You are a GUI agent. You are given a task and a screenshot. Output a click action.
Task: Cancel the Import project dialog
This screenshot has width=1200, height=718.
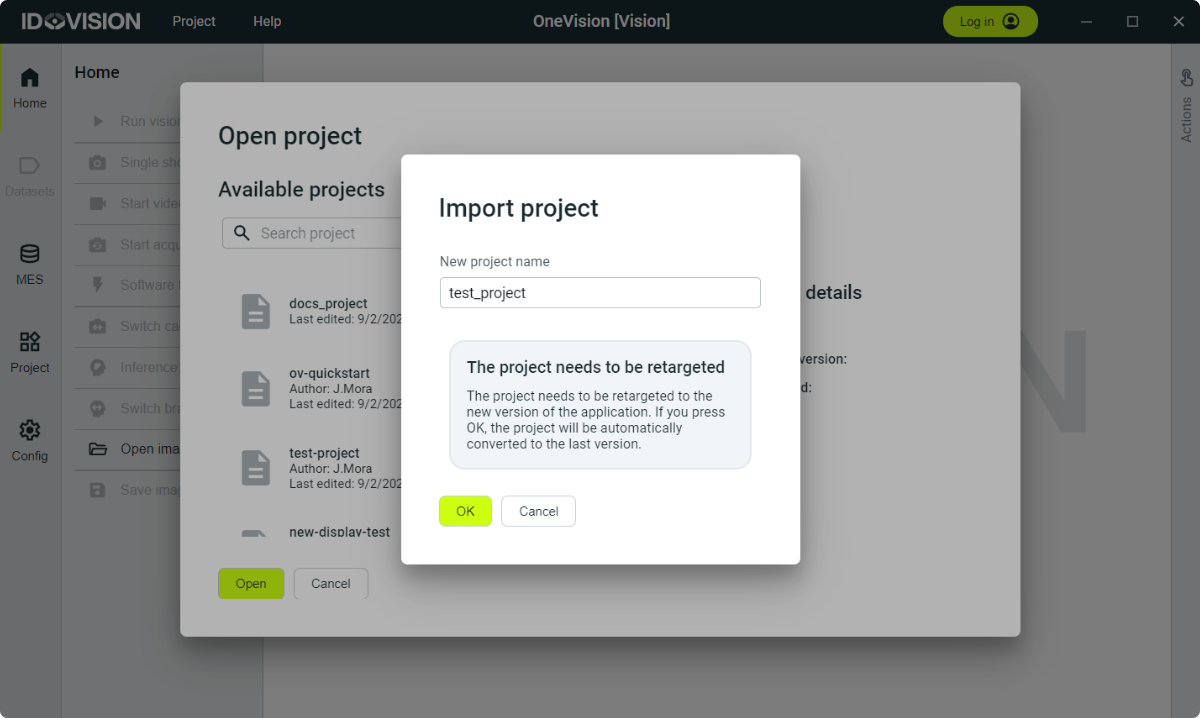point(538,511)
